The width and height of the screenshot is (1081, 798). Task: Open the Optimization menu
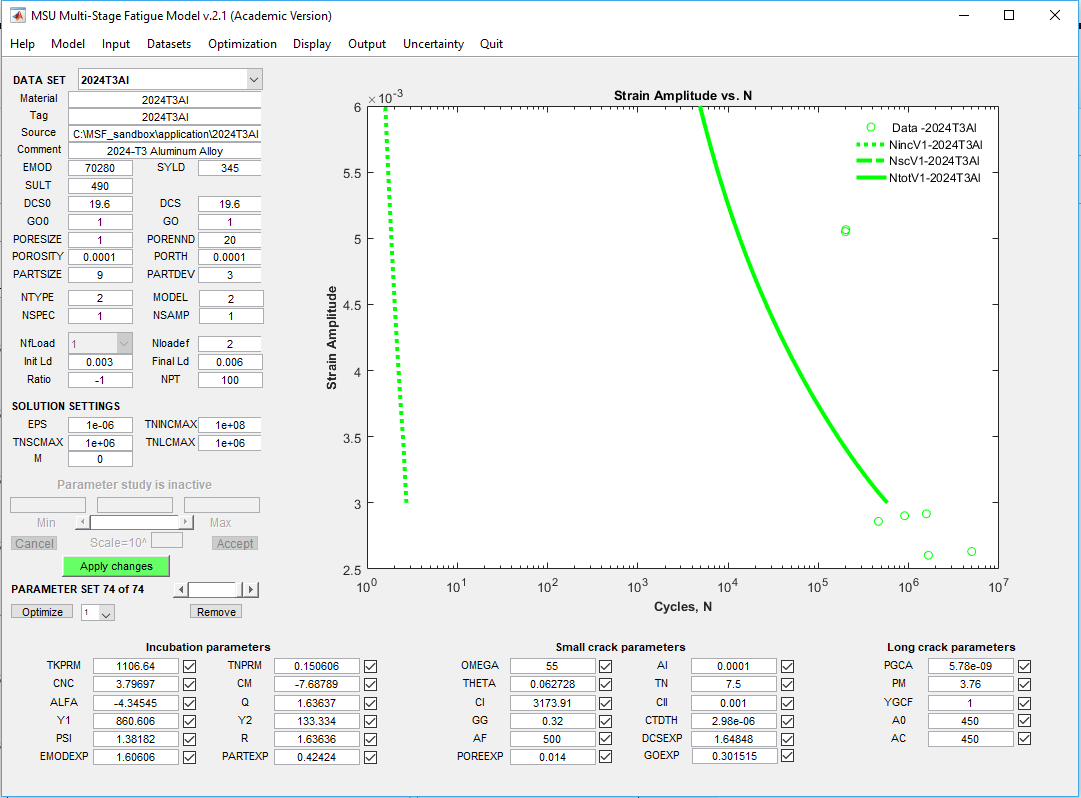(242, 44)
